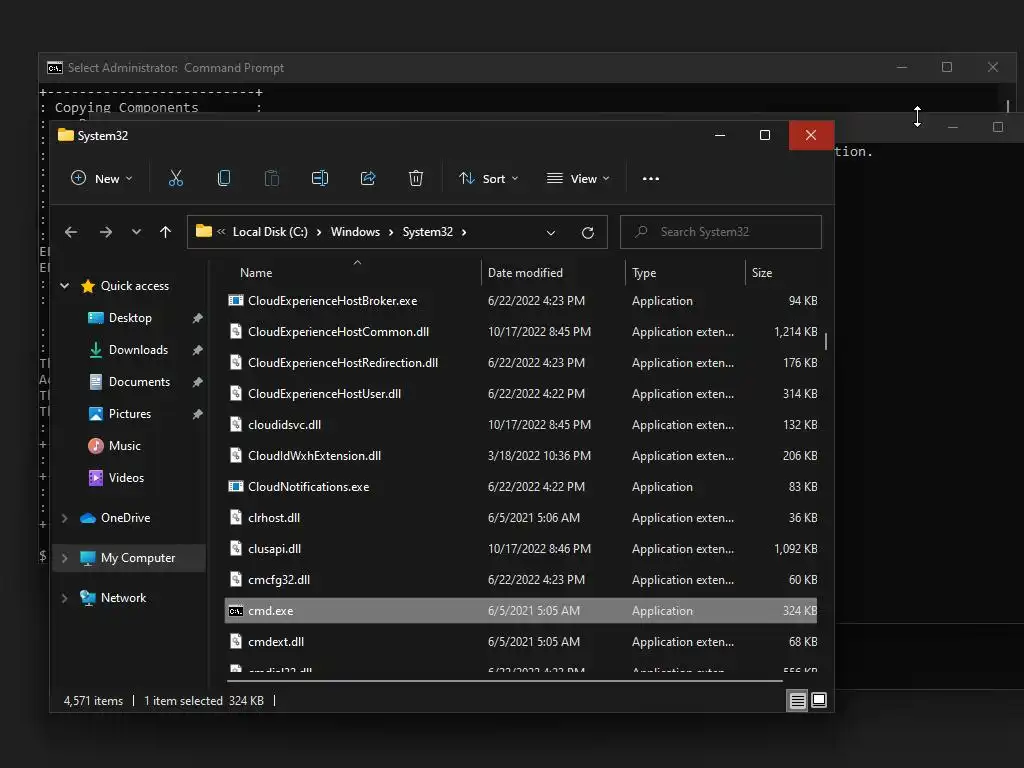Click the pin icon beside Downloads
This screenshot has height=768, width=1024.
click(197, 350)
